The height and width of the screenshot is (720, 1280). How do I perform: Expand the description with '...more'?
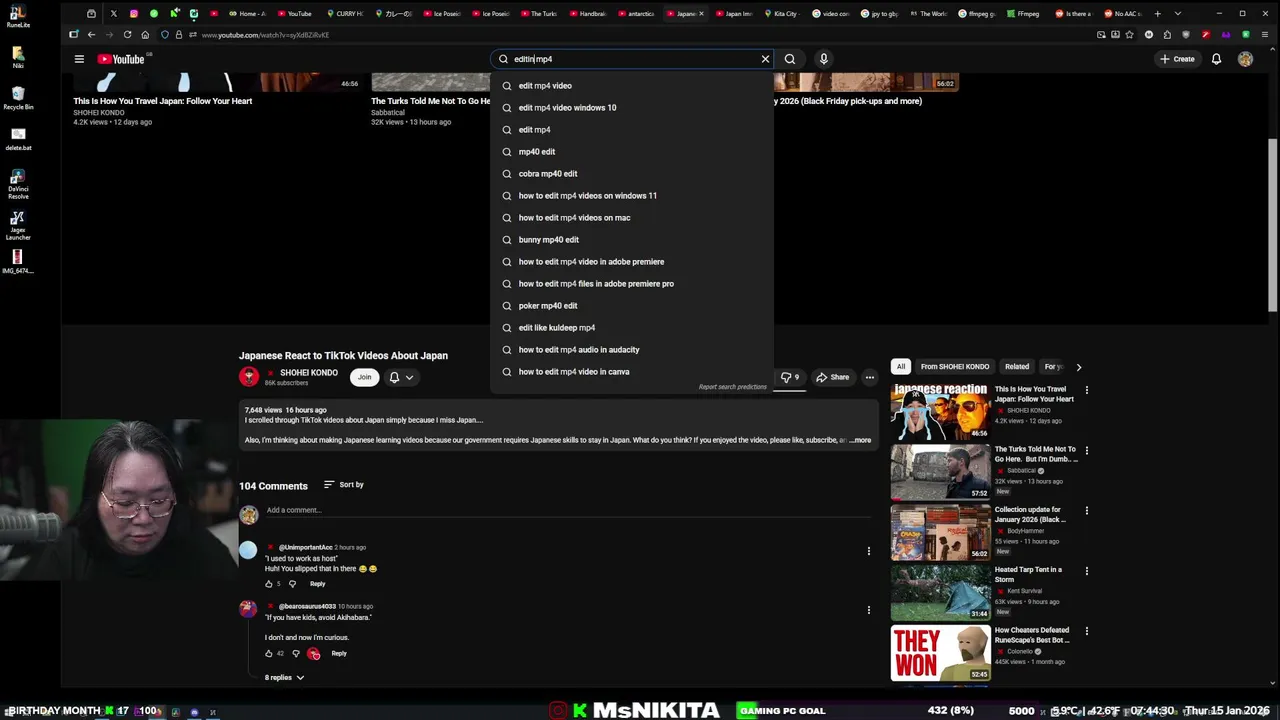click(860, 440)
